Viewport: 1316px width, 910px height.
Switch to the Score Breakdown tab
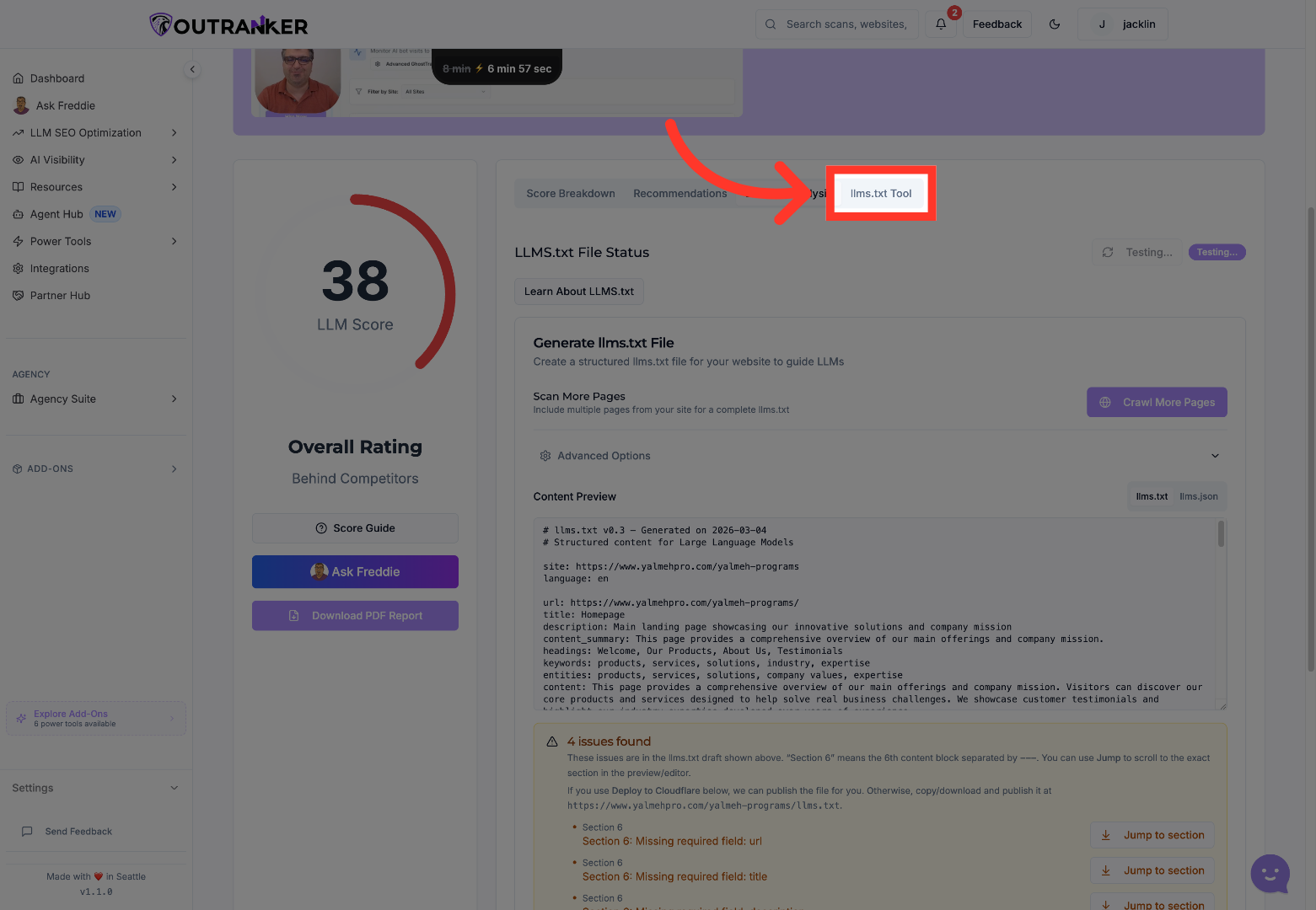pyautogui.click(x=571, y=194)
